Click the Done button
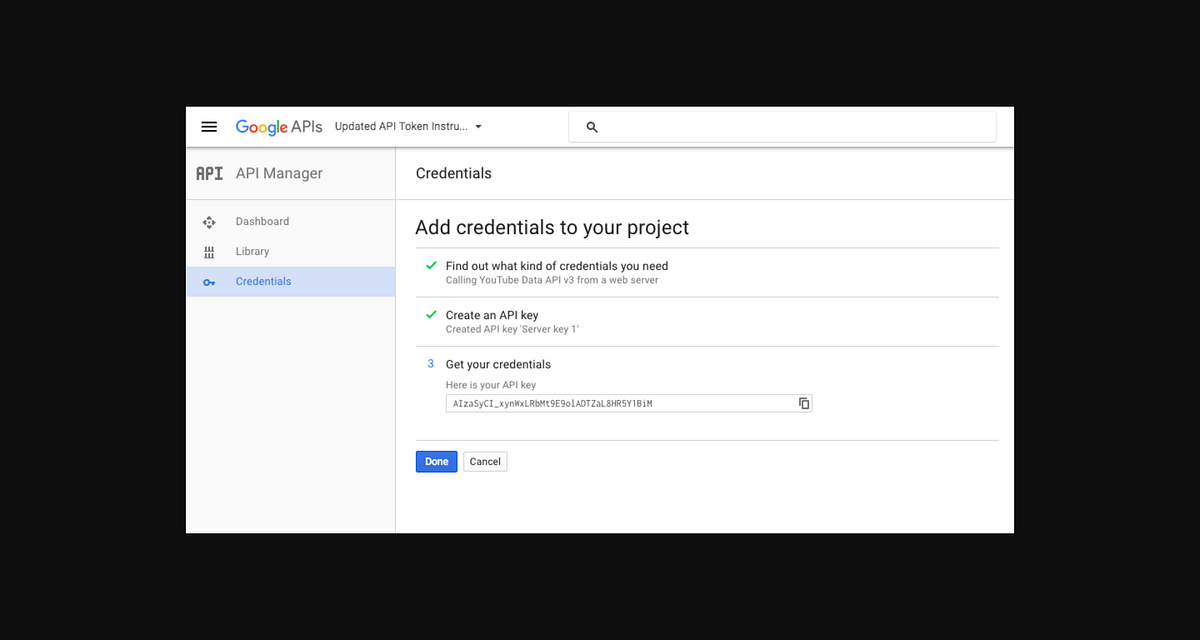 tap(436, 461)
